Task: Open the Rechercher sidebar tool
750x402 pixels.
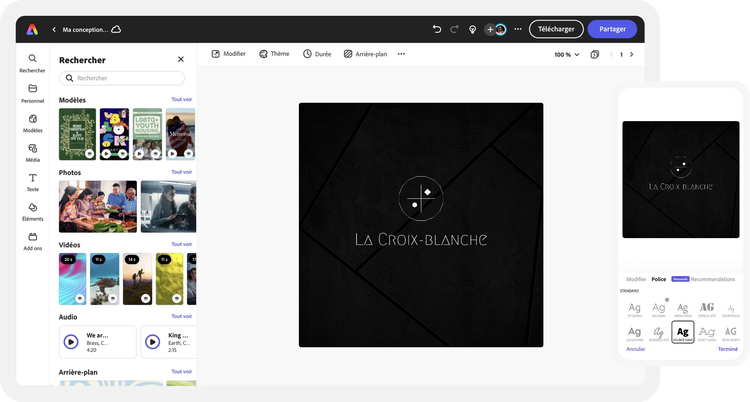Action: [33, 63]
